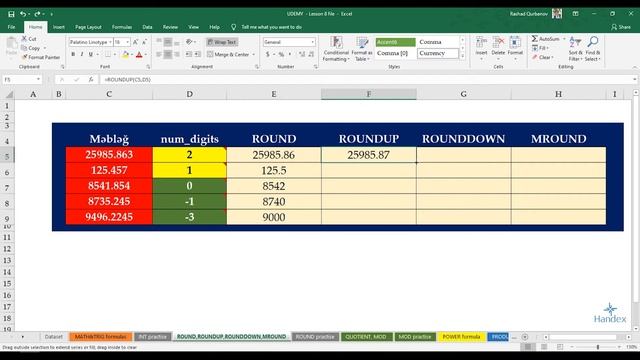Toggle bold formatting
Screen dimensions: 640x360
(73, 54)
